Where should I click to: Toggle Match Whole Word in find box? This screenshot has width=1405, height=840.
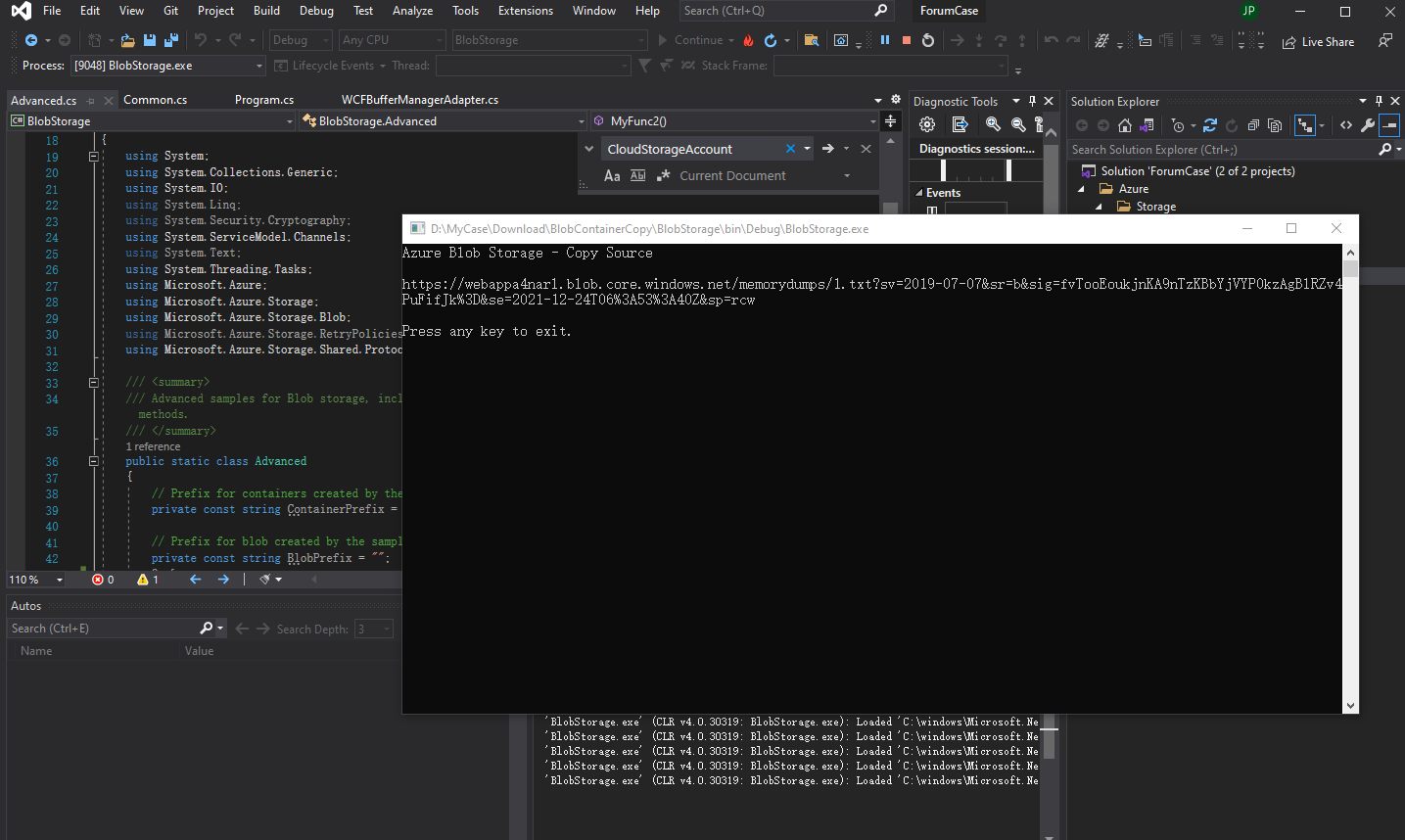click(638, 176)
